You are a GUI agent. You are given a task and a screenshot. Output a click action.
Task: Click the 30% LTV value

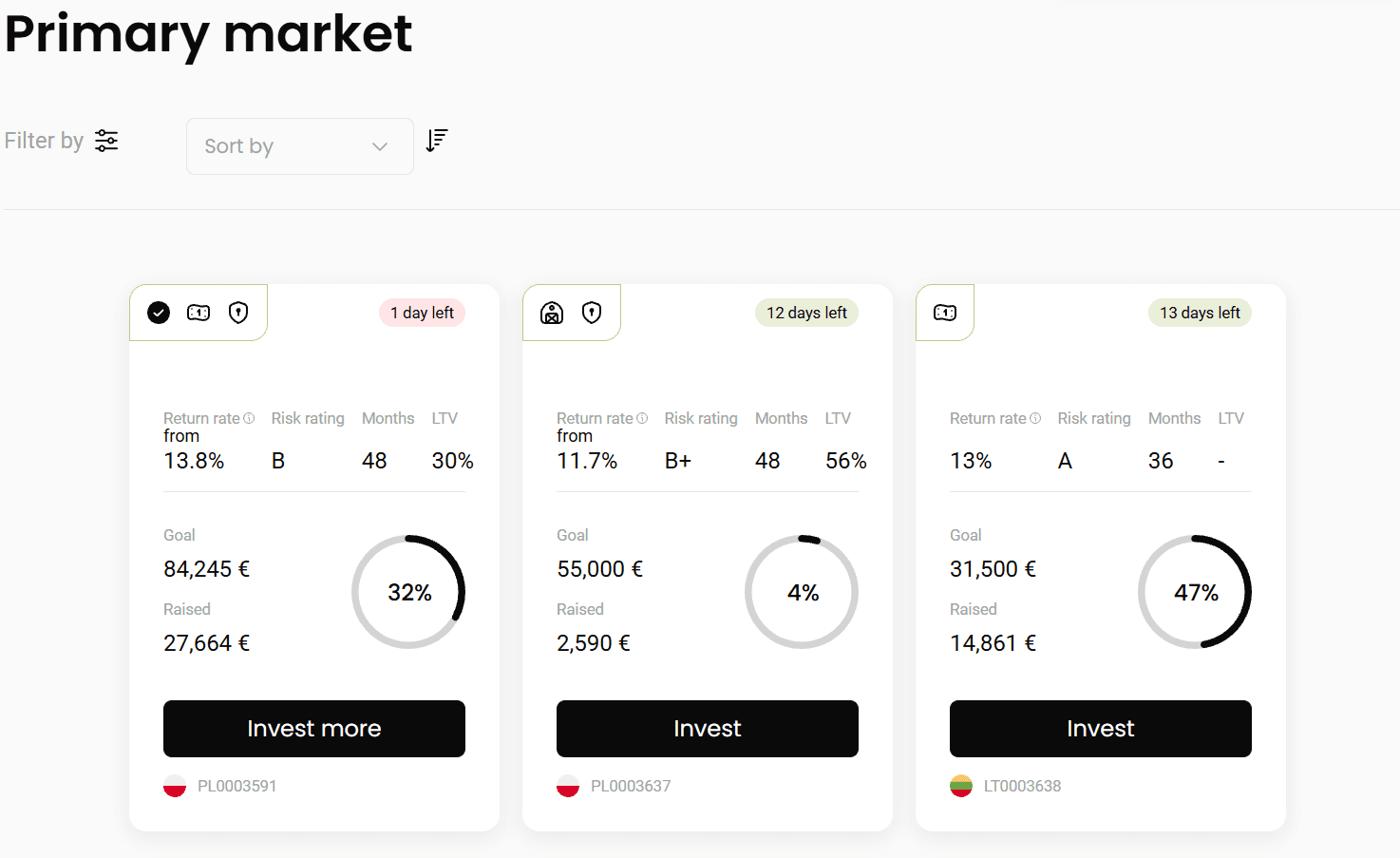tap(452, 461)
